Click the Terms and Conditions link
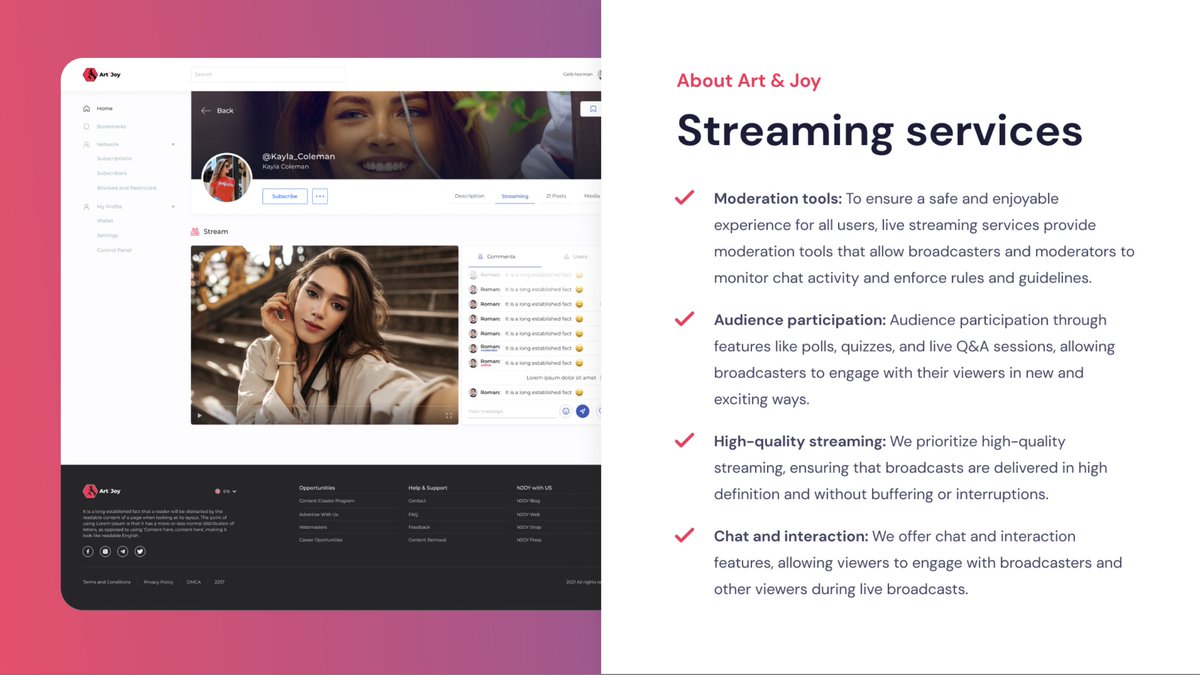 pos(106,582)
